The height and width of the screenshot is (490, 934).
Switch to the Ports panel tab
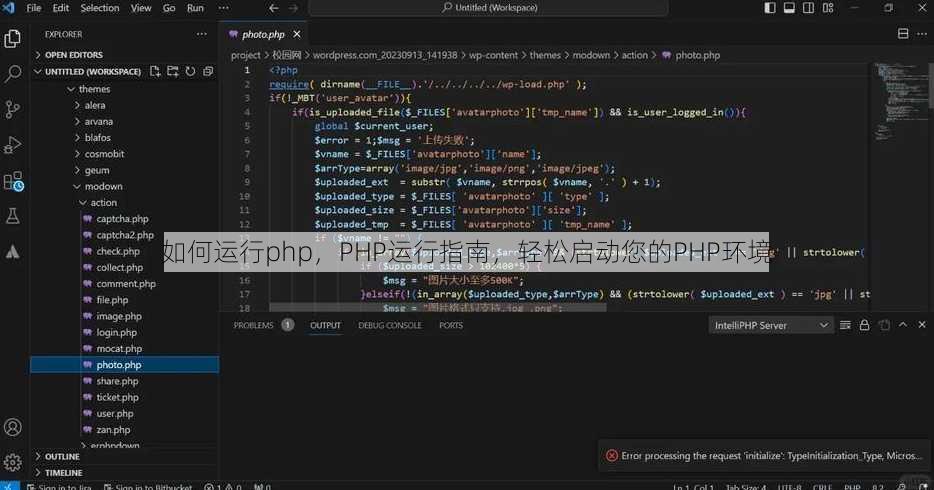point(451,325)
